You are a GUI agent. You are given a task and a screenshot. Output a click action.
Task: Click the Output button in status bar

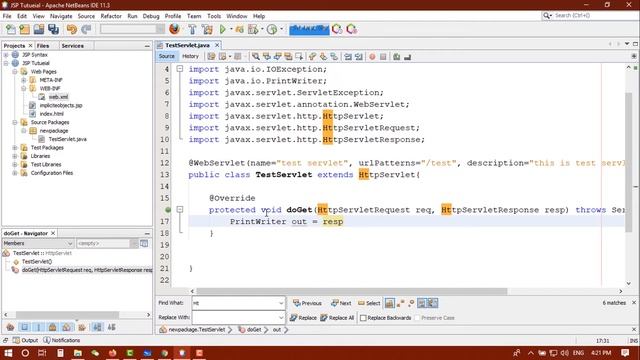(x=25, y=340)
